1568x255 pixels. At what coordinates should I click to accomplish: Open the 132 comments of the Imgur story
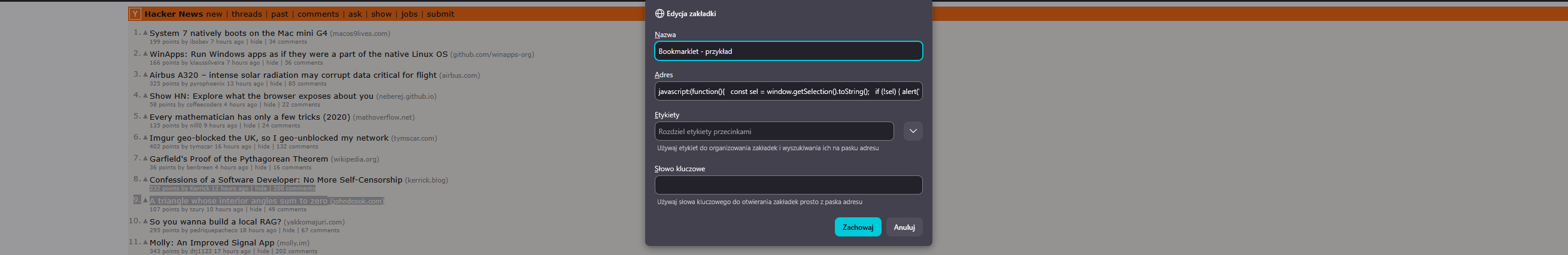(x=297, y=146)
